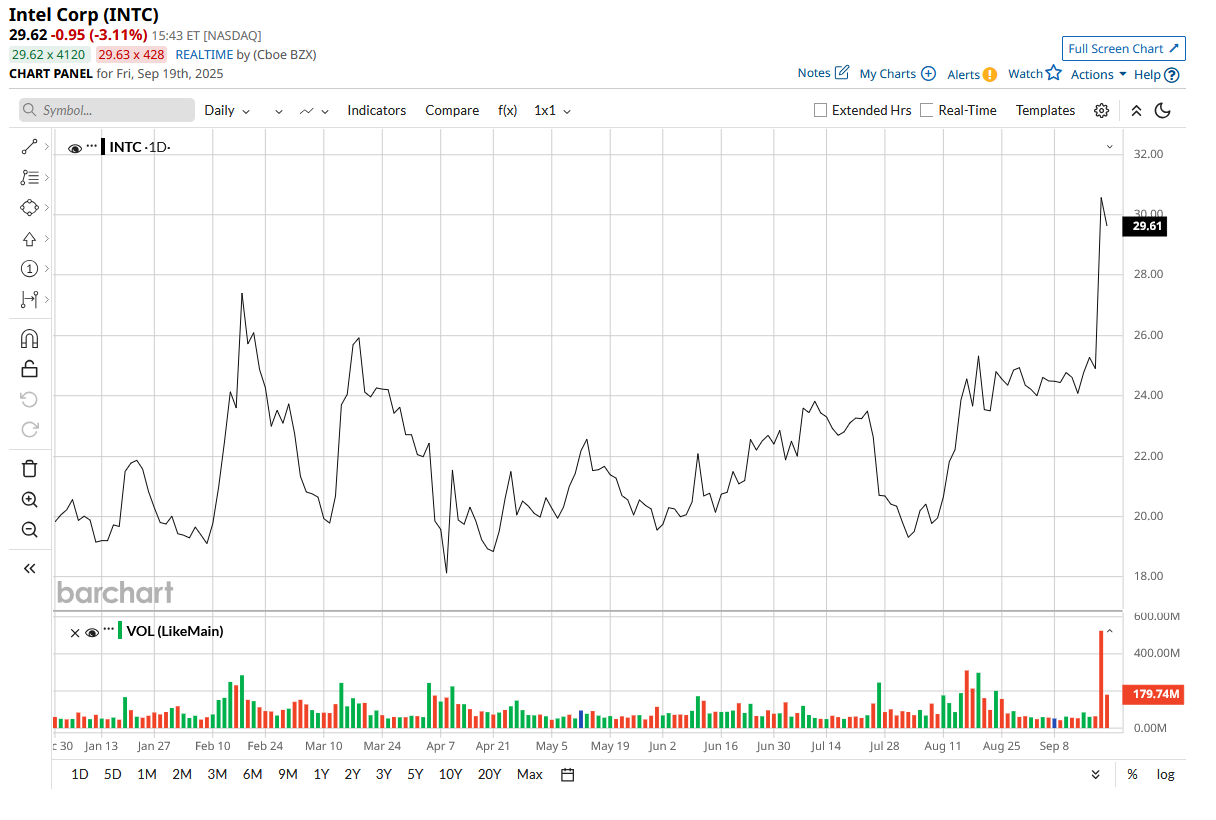This screenshot has height=820, width=1216.
Task: Open the Fibonacci retracement tools
Action: tap(29, 177)
